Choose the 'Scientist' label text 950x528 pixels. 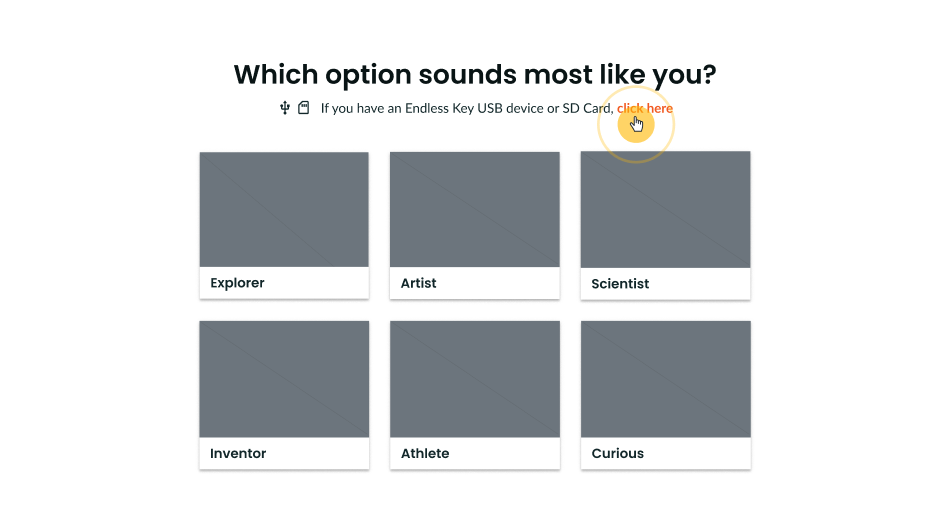click(620, 284)
